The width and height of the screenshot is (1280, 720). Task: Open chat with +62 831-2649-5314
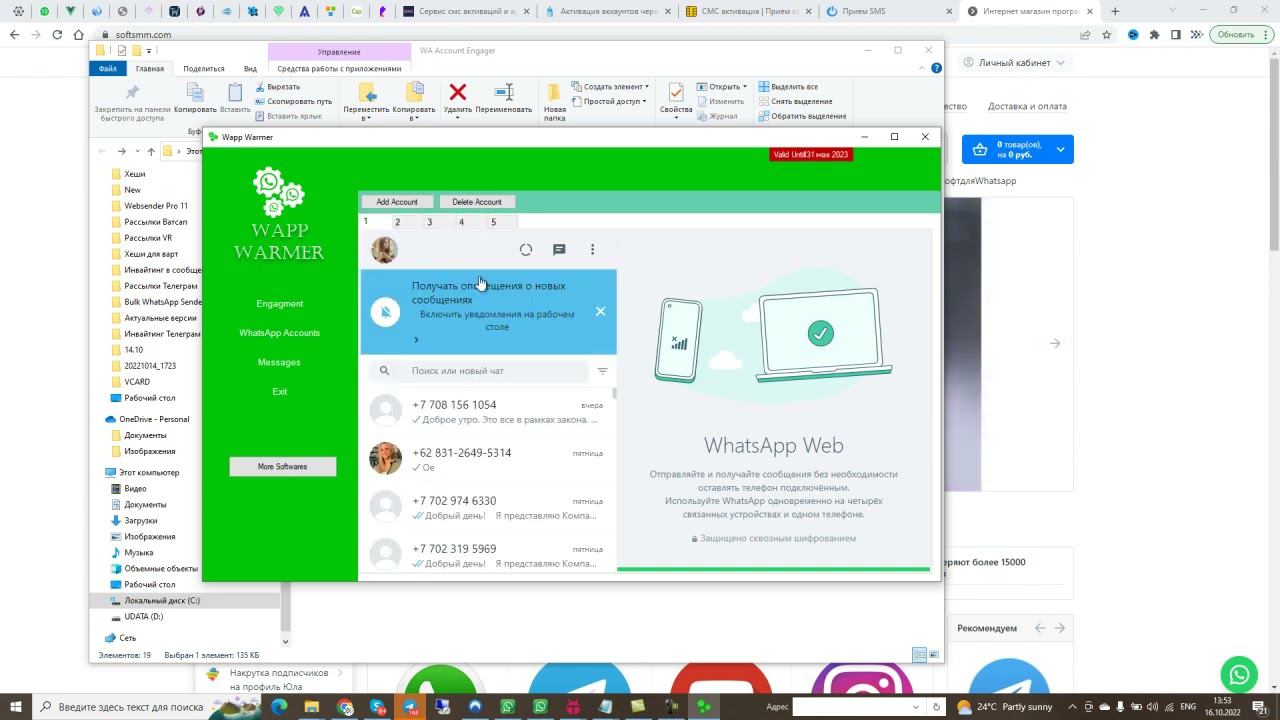click(x=488, y=459)
